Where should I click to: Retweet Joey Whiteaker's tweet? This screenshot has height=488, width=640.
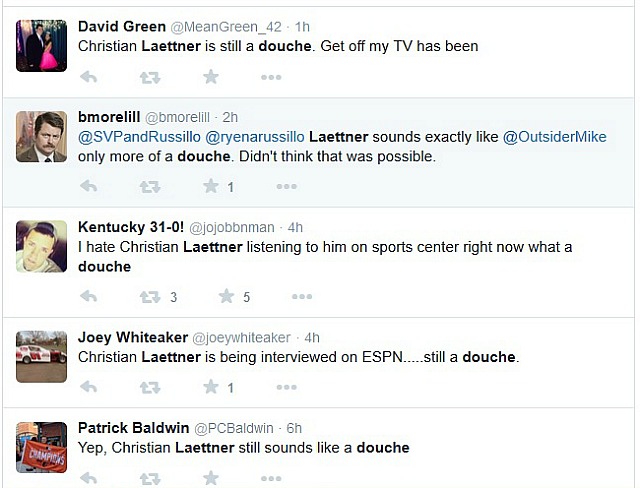150,387
